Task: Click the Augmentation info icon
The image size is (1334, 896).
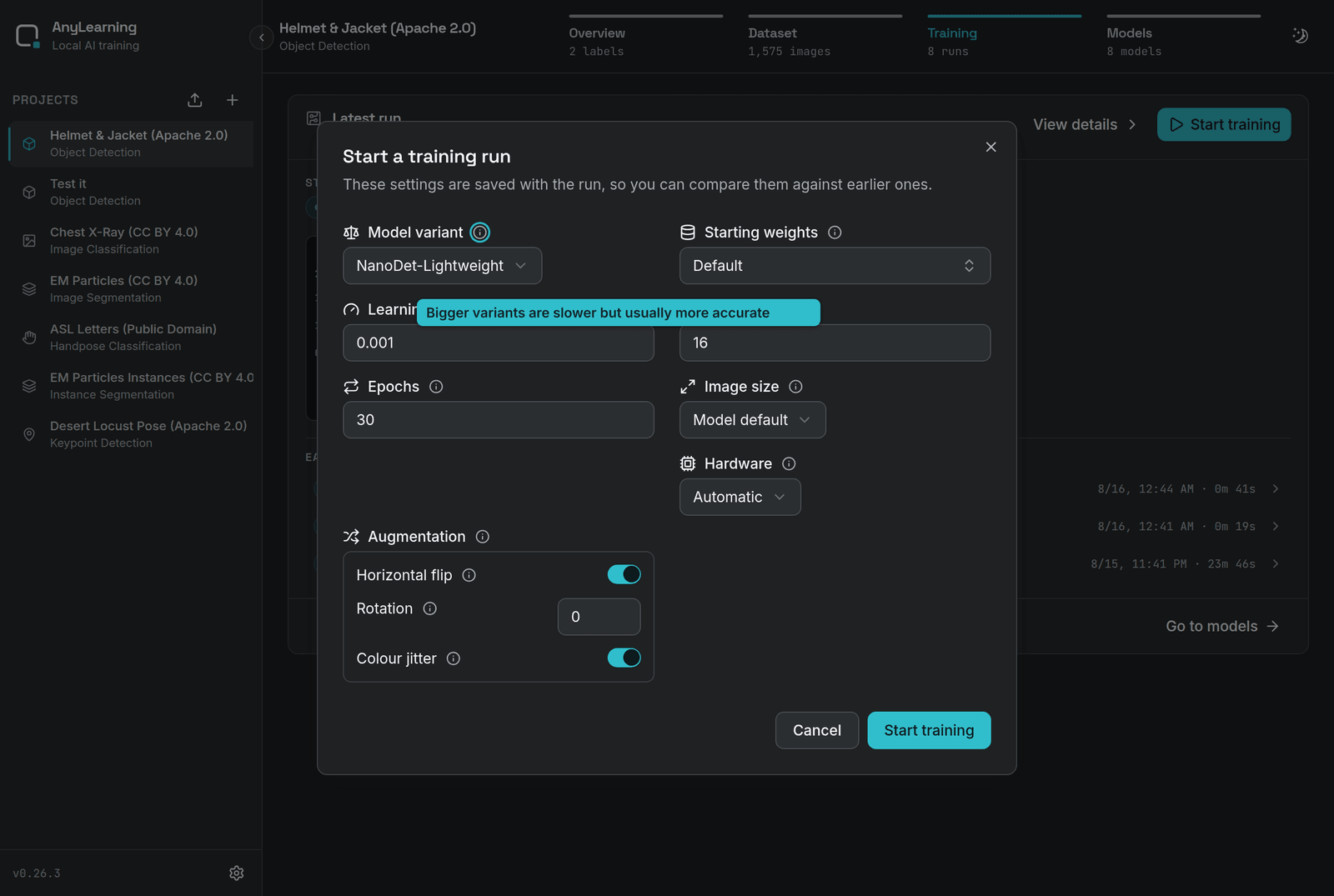Action: click(x=482, y=537)
